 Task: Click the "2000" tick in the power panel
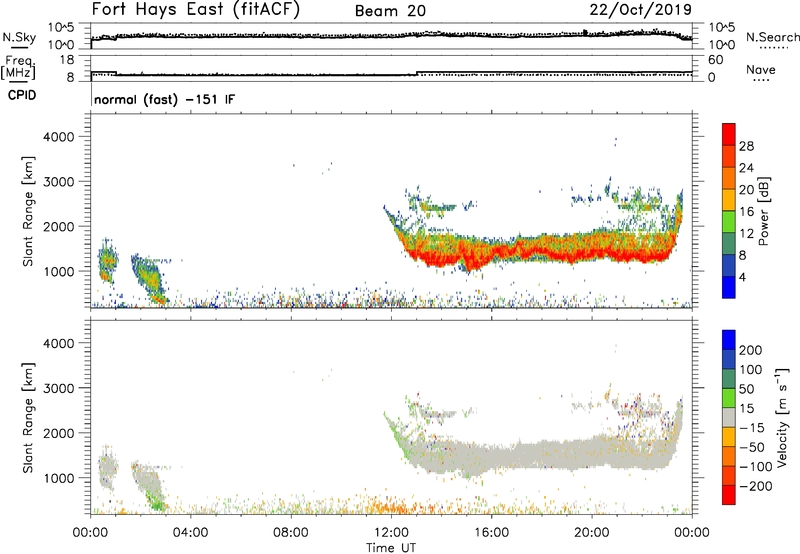pyautogui.click(x=59, y=226)
